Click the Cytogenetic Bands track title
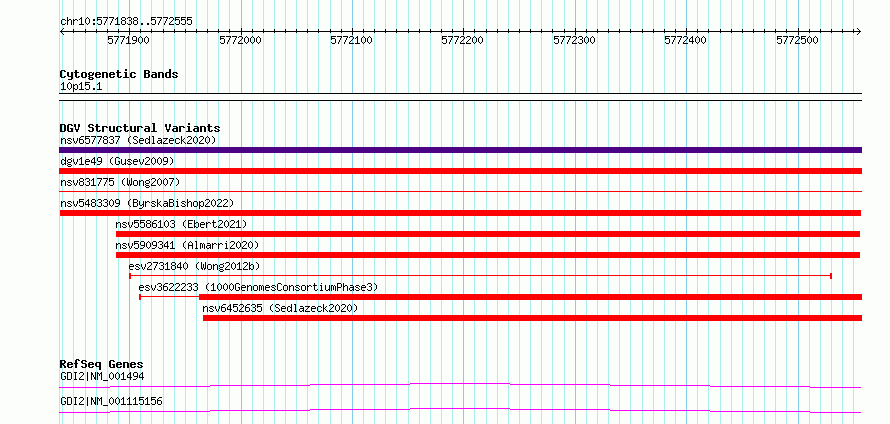This screenshot has width=890, height=424. [119, 74]
